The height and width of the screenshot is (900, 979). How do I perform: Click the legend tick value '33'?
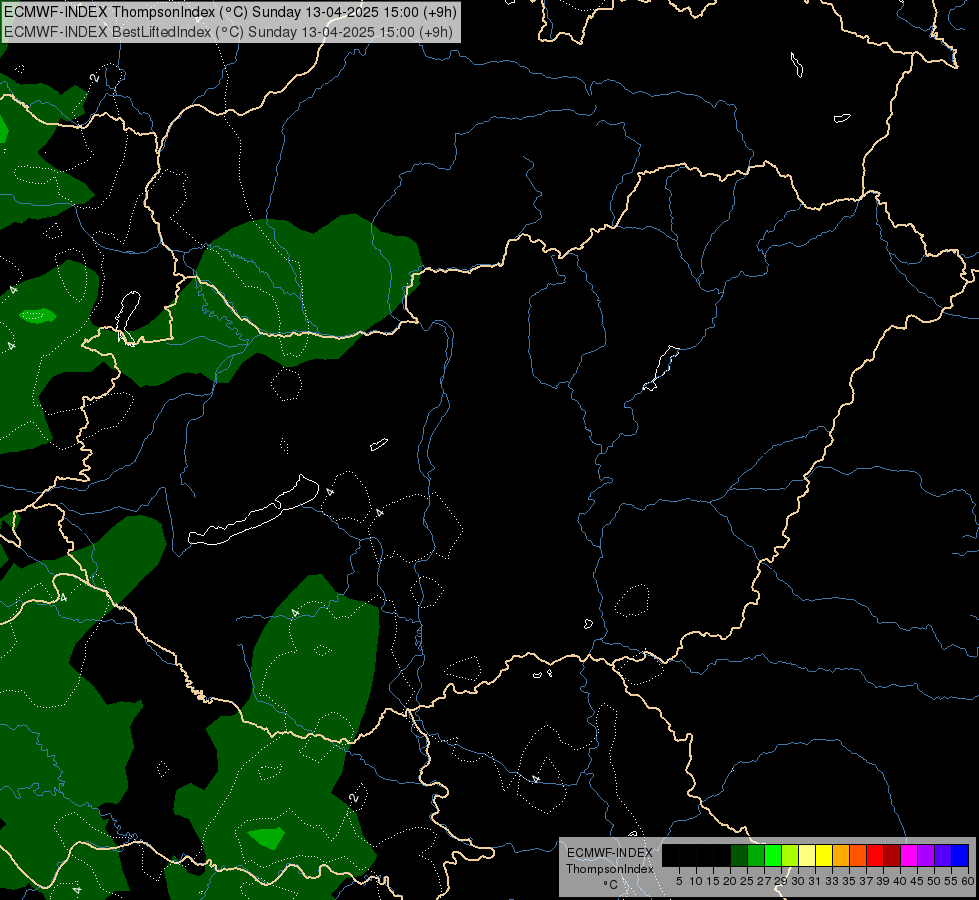click(832, 881)
